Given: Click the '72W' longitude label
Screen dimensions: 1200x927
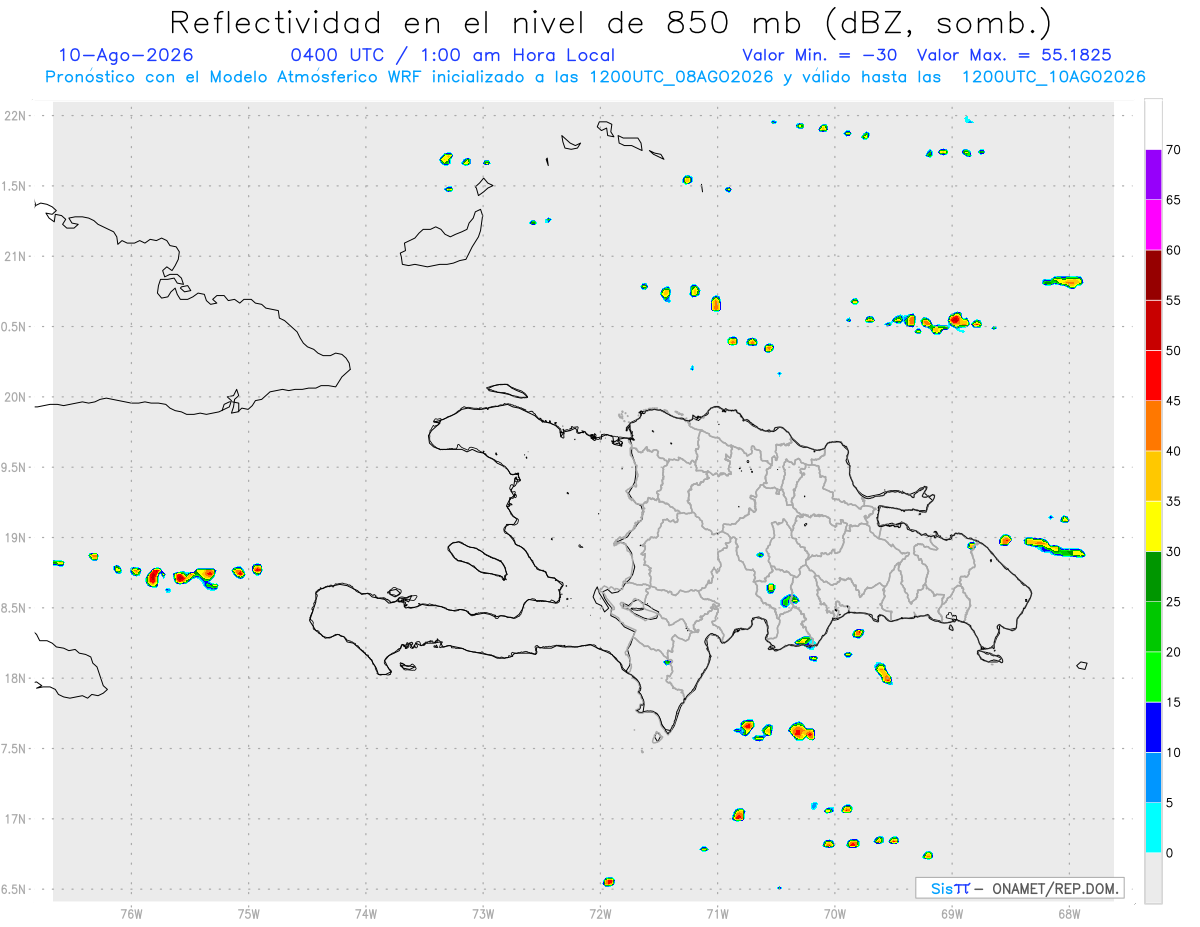Looking at the screenshot, I should pyautogui.click(x=600, y=914).
